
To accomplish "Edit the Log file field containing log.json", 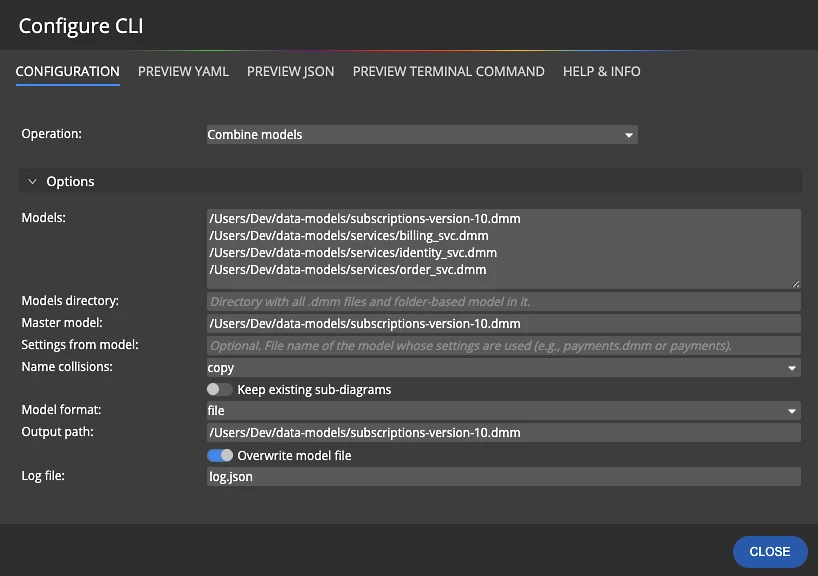I will pyautogui.click(x=503, y=476).
